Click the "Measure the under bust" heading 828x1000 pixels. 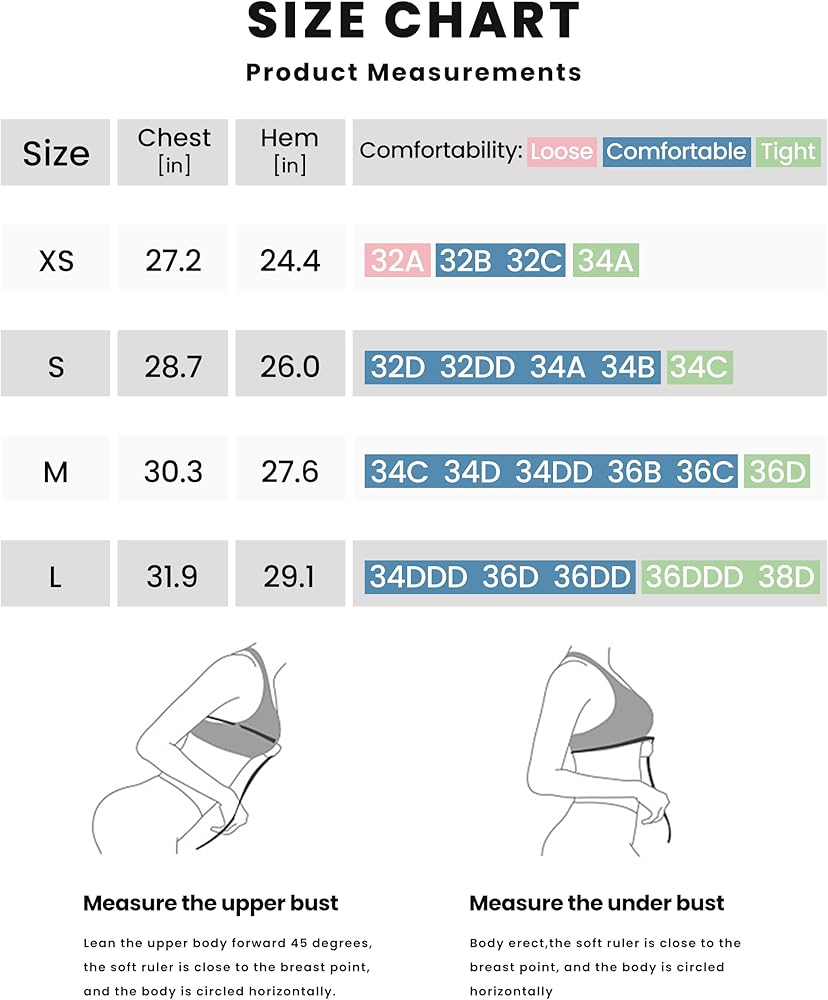point(597,904)
